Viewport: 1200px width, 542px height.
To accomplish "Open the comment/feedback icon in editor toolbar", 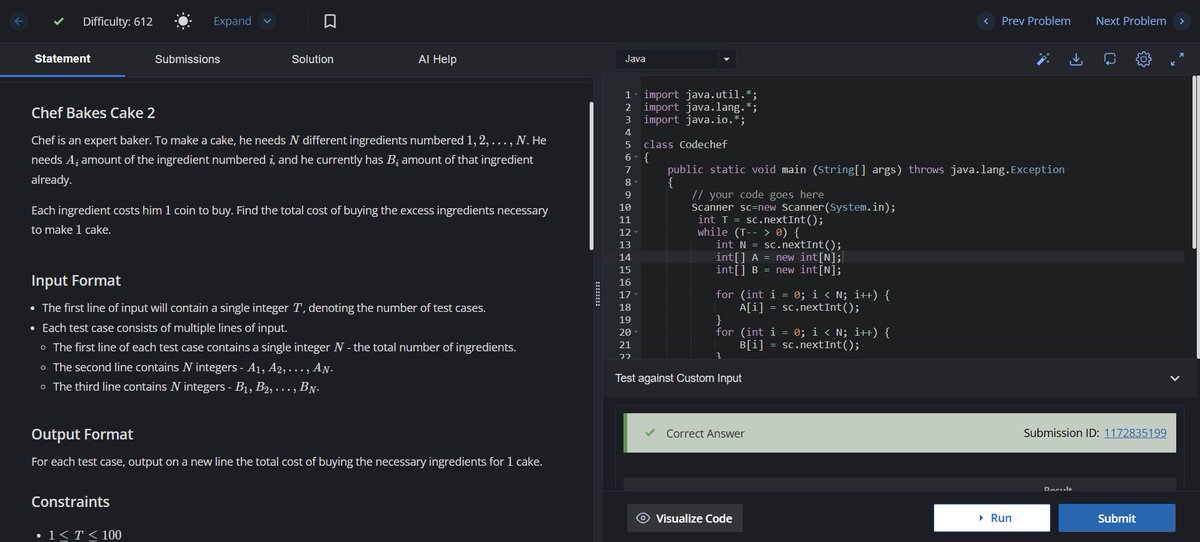I will click(x=1110, y=60).
